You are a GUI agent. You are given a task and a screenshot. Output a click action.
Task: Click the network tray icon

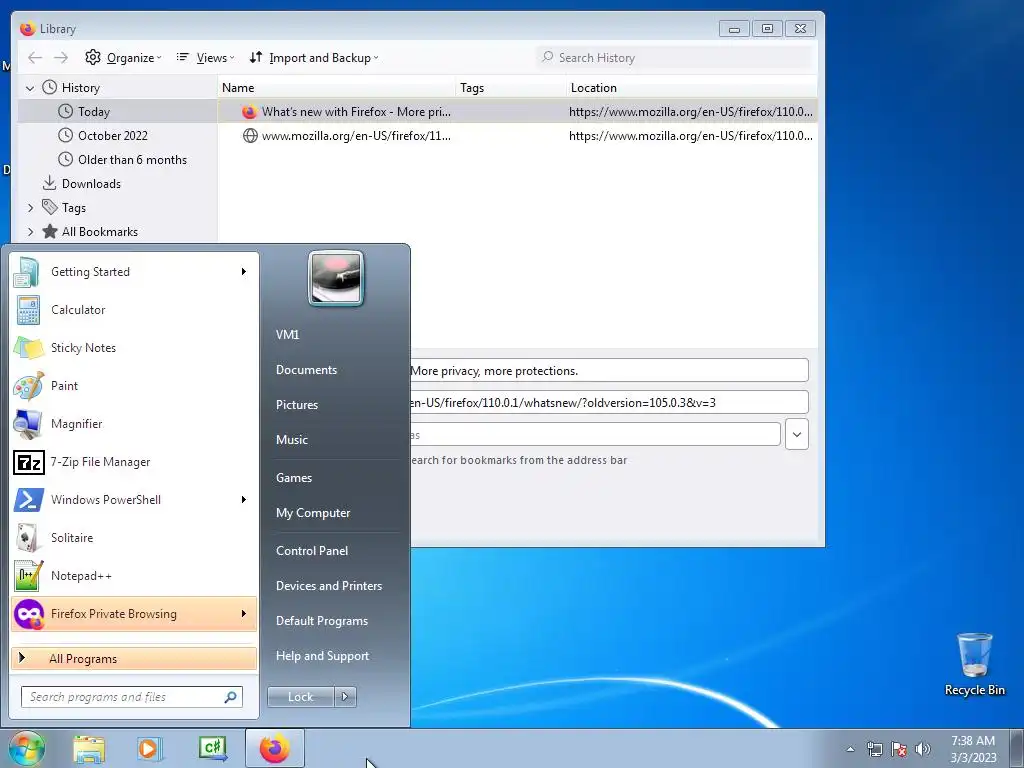click(x=874, y=749)
